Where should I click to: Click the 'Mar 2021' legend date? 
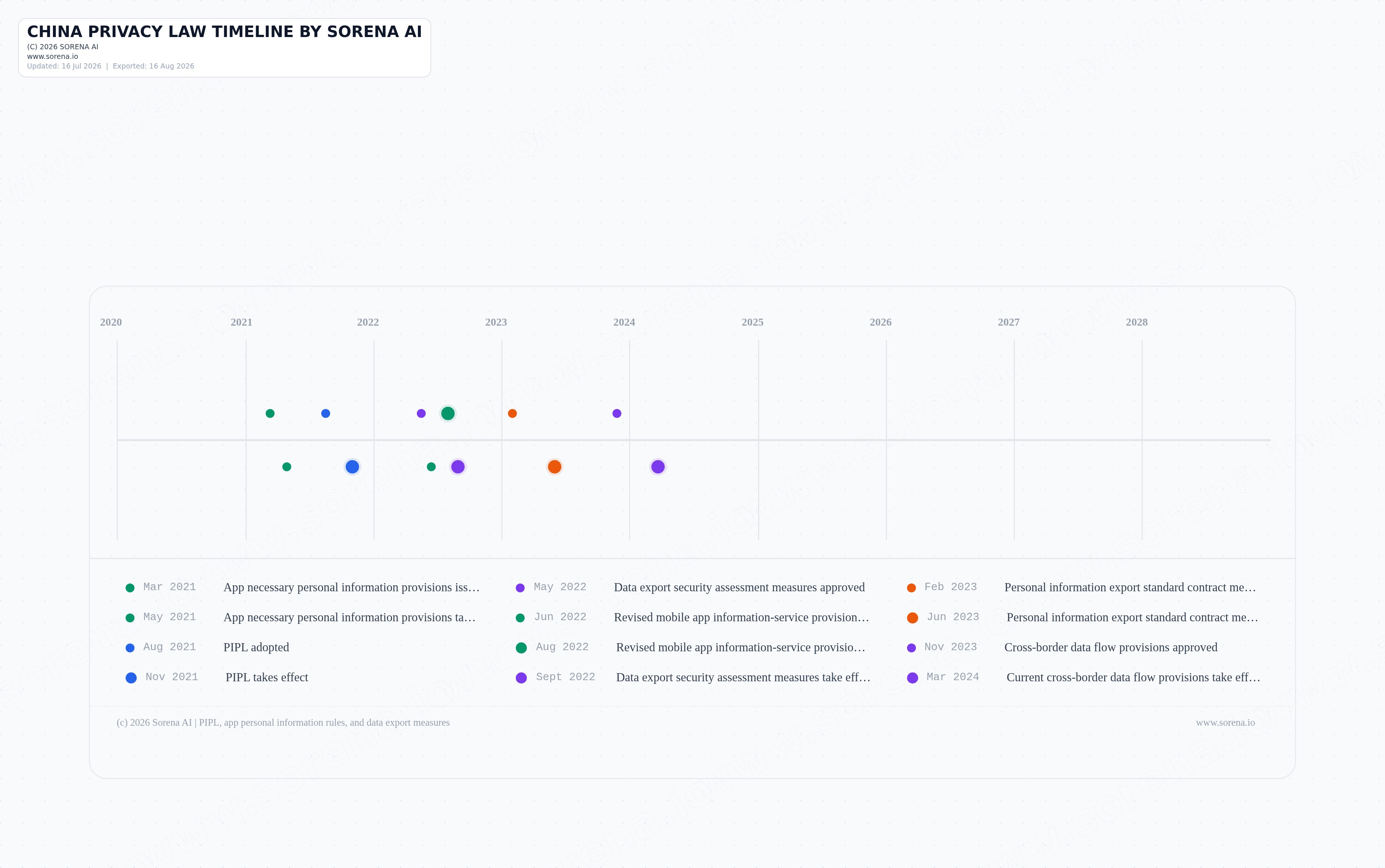170,587
